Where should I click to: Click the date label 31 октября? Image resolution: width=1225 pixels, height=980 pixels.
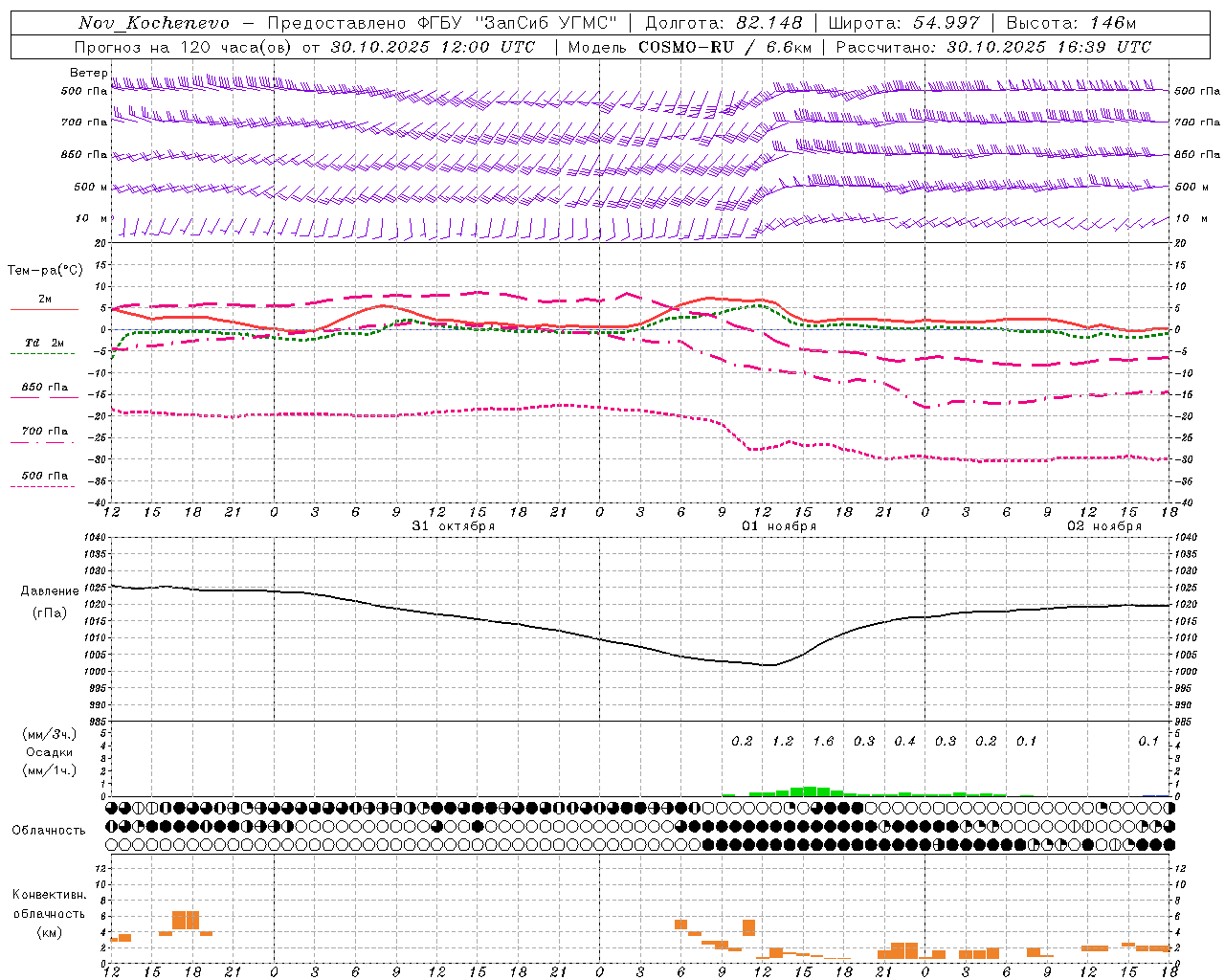[454, 526]
